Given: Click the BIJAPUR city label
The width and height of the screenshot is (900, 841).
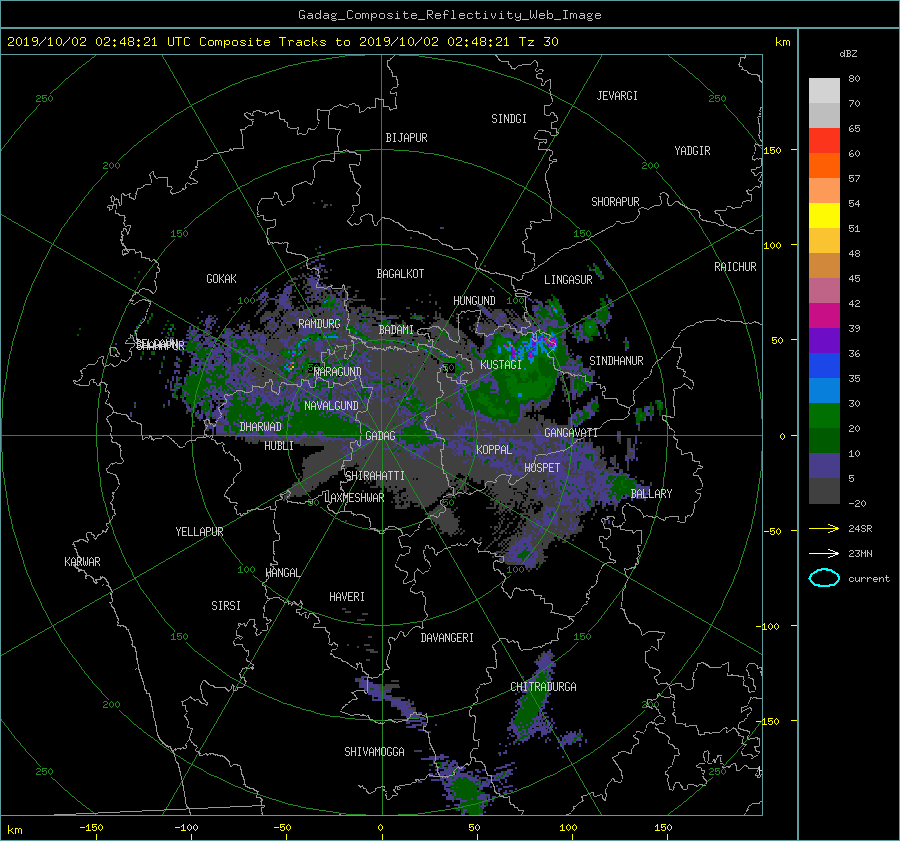Looking at the screenshot, I should point(406,138).
